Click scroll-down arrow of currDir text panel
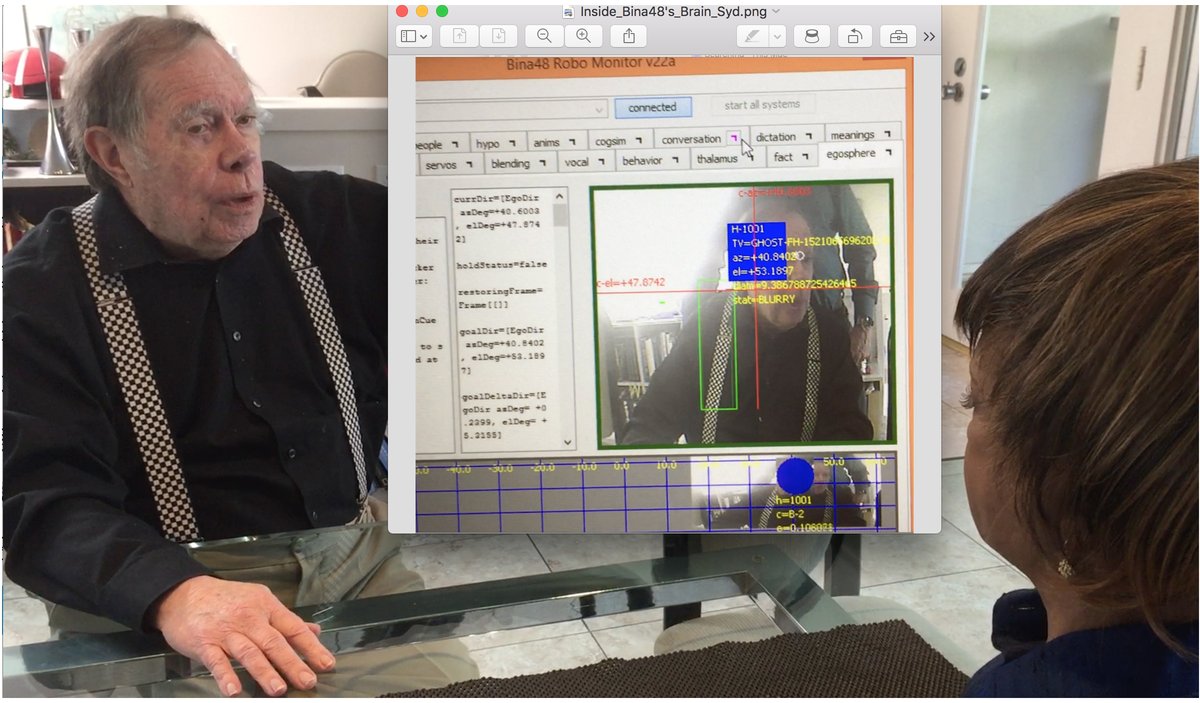This screenshot has width=1200, height=703. pos(569,441)
